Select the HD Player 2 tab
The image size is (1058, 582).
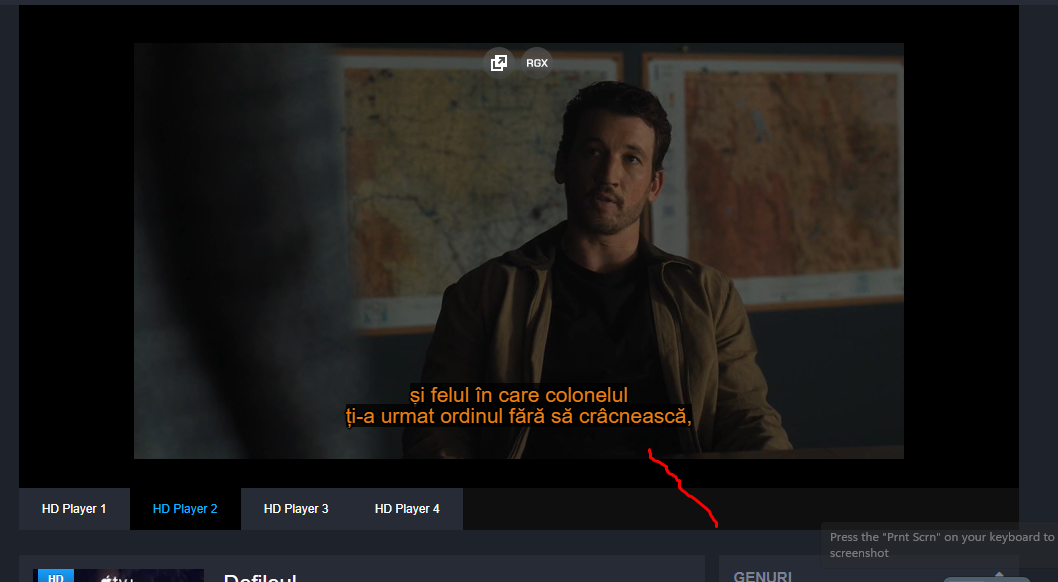(x=185, y=508)
